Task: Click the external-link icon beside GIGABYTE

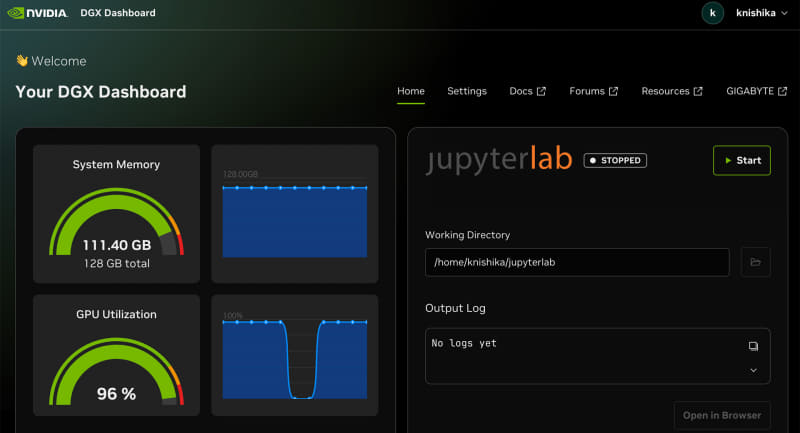Action: (783, 91)
